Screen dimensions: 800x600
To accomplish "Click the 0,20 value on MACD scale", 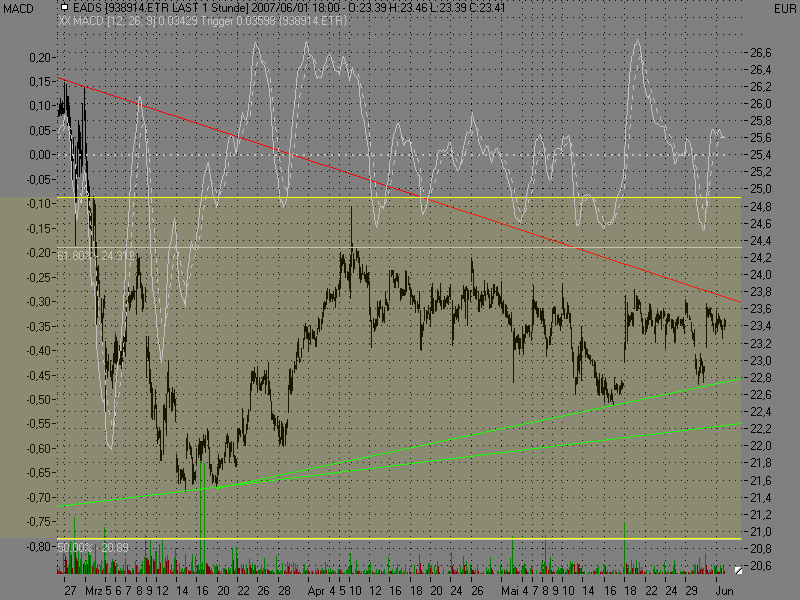I will pos(40,58).
